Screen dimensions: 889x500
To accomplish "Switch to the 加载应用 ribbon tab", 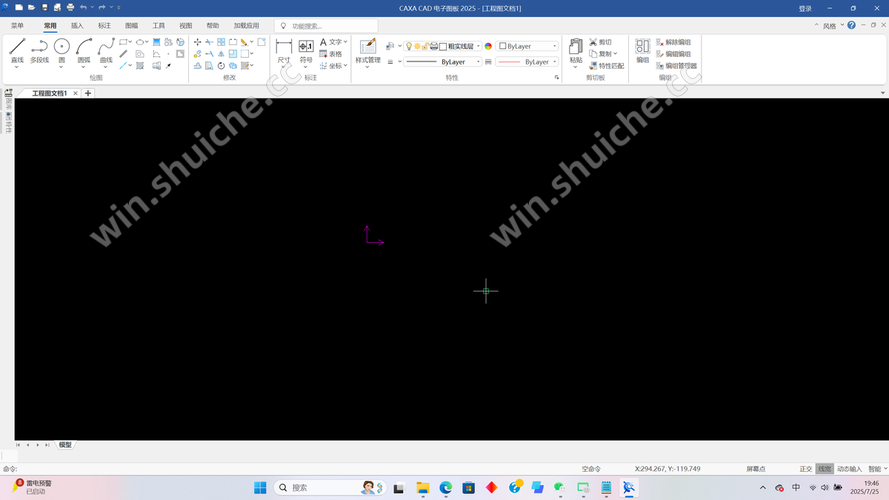I will pyautogui.click(x=247, y=26).
